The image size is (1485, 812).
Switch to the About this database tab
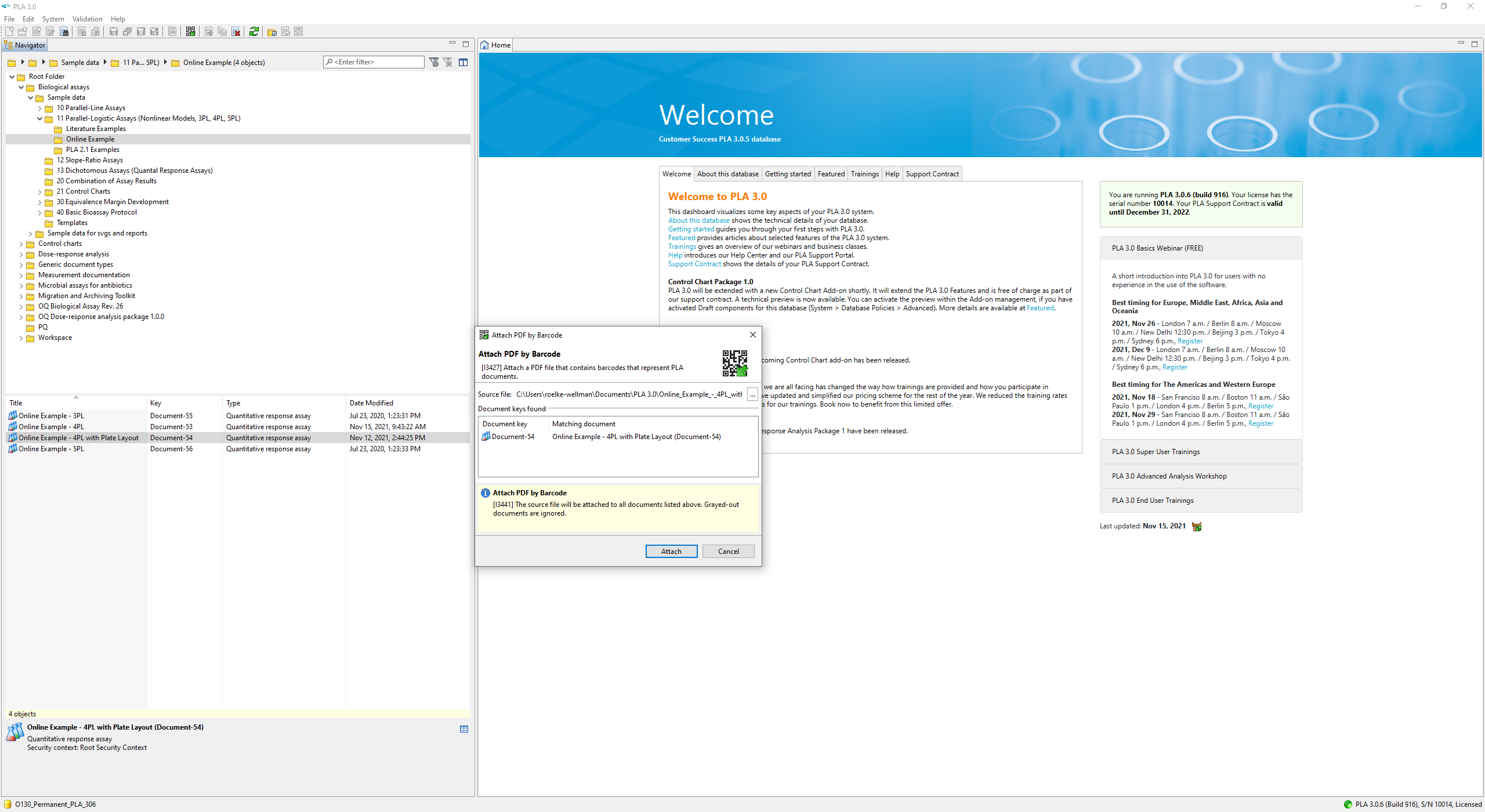(727, 173)
